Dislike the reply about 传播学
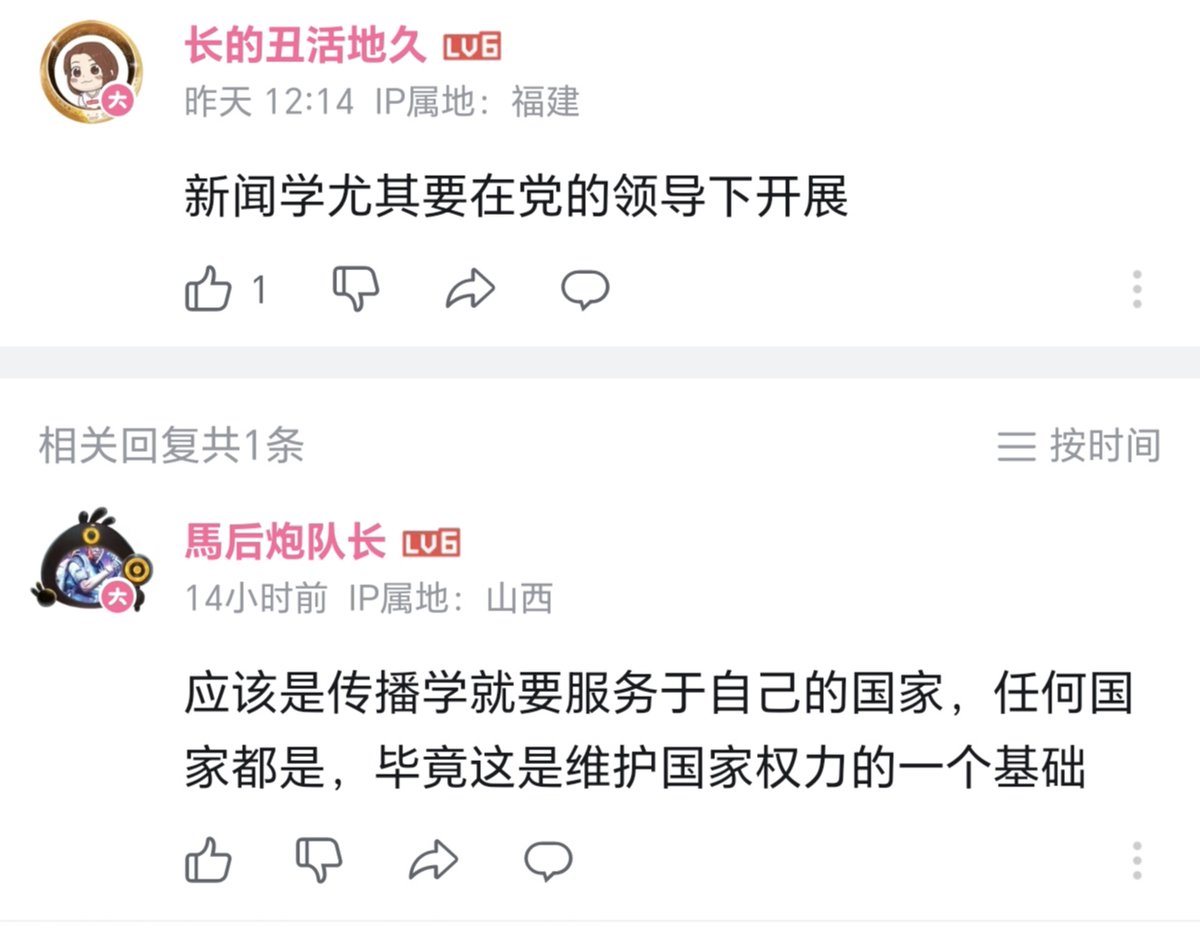1200x931 pixels. (x=319, y=860)
